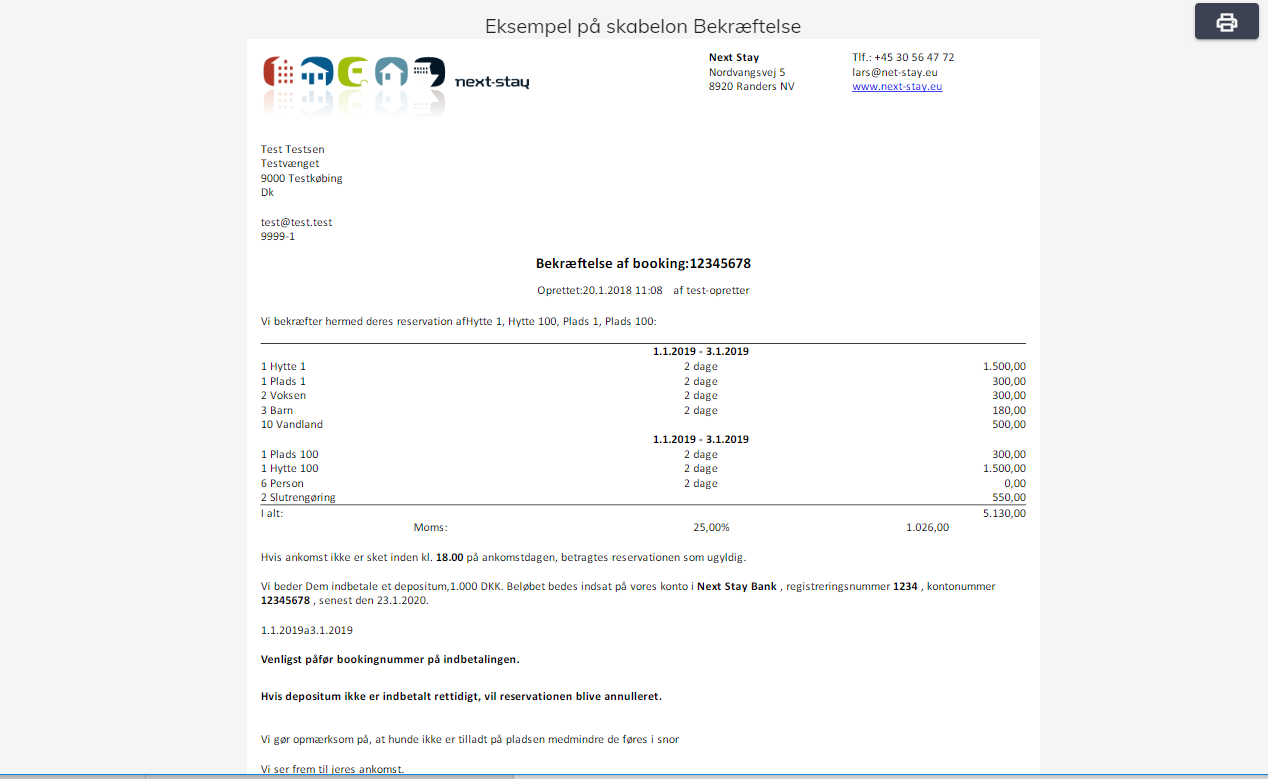Select the "550,00" amount for Slutrengøring
The image size is (1268, 779).
pyautogui.click(x=1008, y=498)
